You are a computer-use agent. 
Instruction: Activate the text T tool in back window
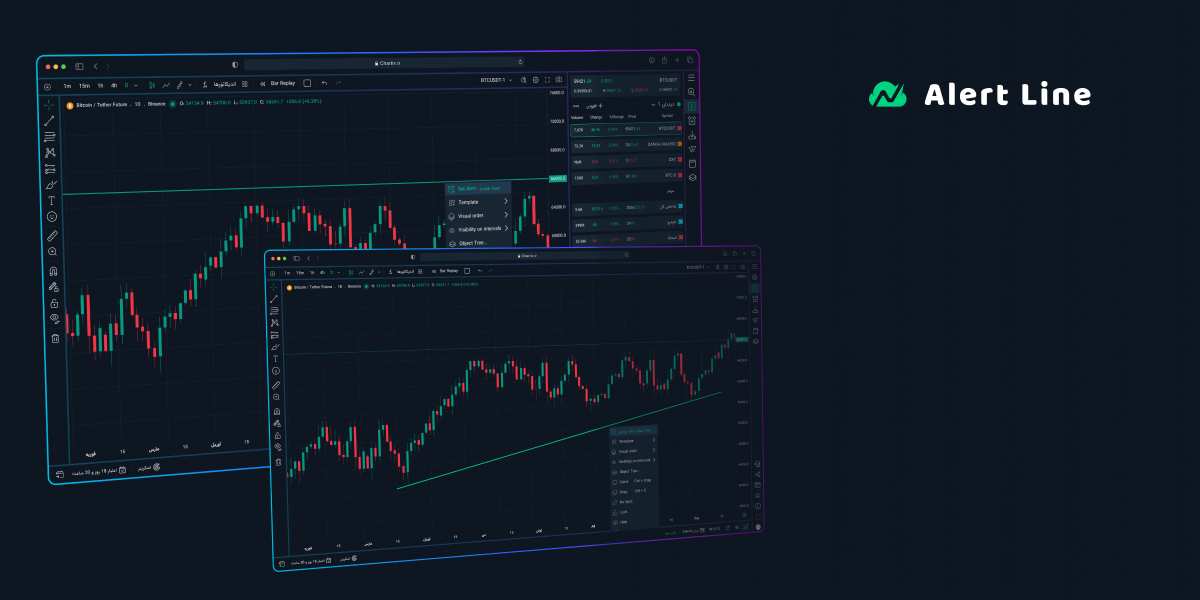pyautogui.click(x=51, y=200)
